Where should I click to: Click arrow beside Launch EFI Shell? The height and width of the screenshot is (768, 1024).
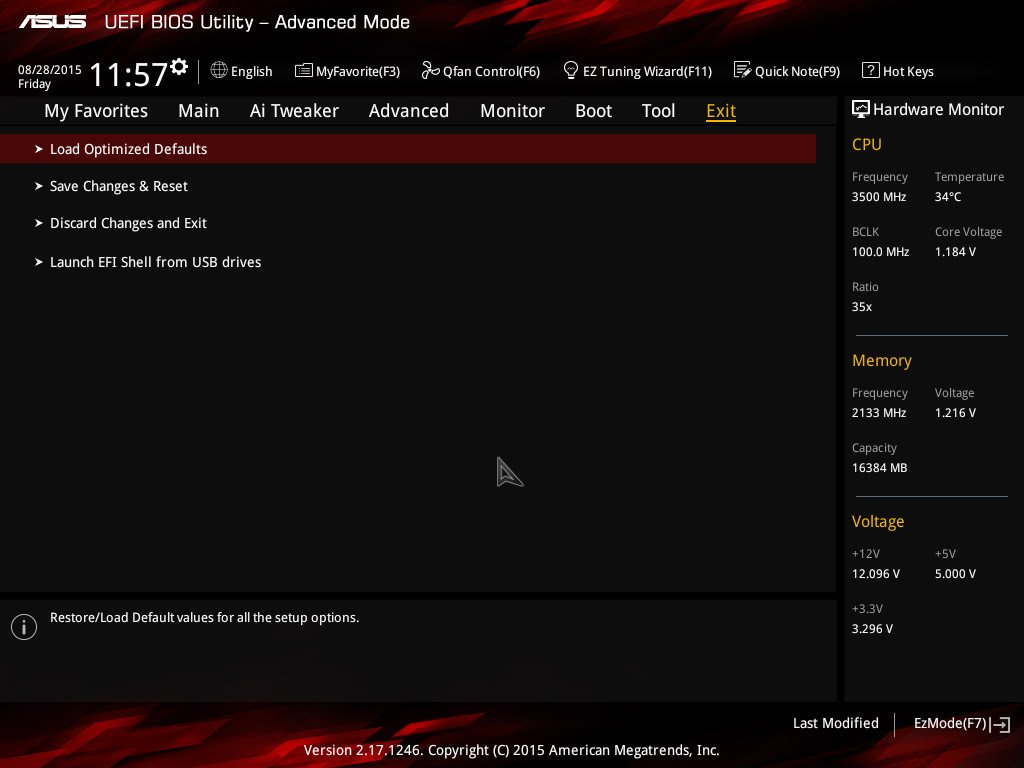click(39, 262)
